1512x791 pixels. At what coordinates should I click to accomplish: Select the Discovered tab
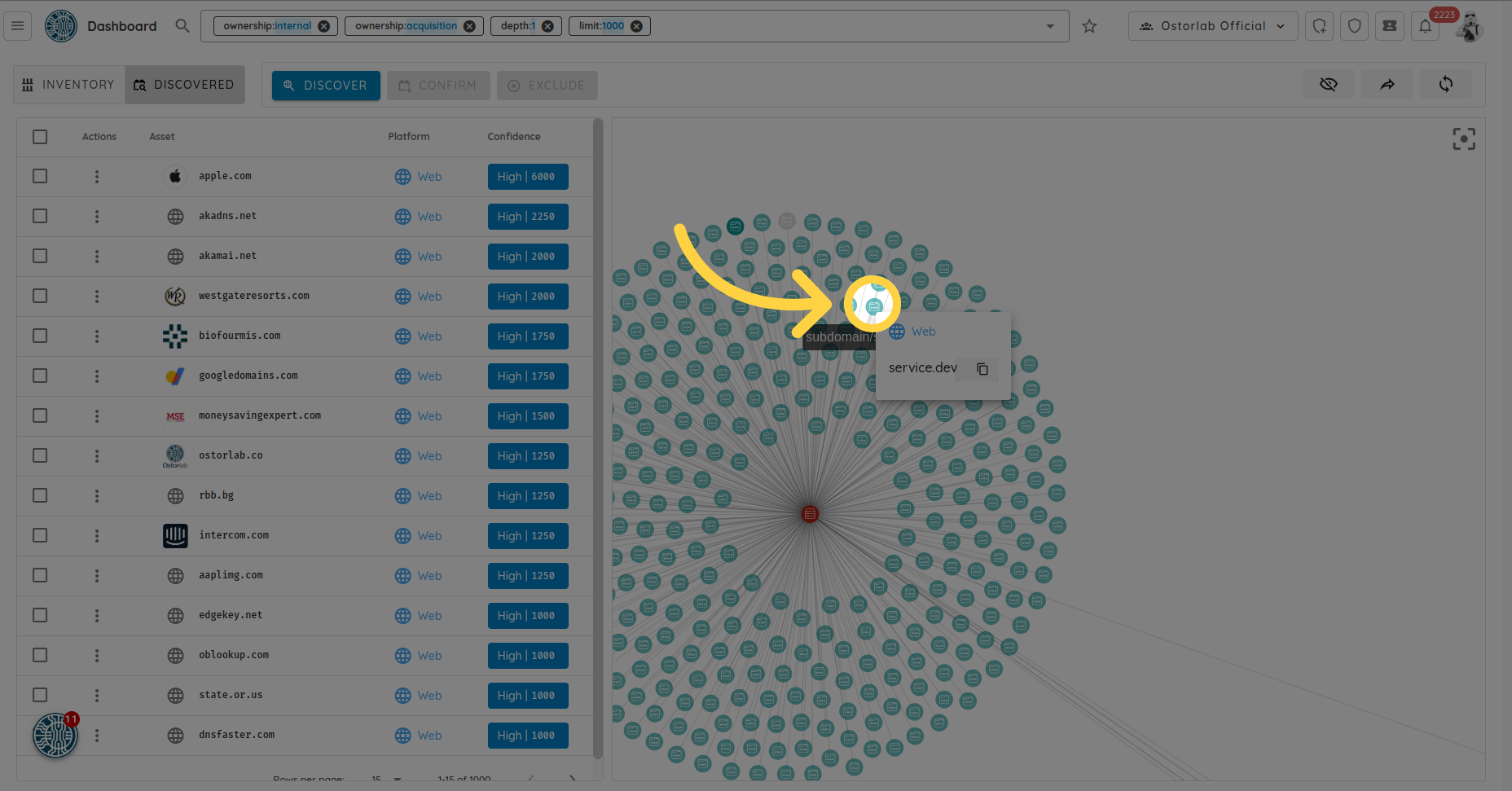(x=185, y=85)
